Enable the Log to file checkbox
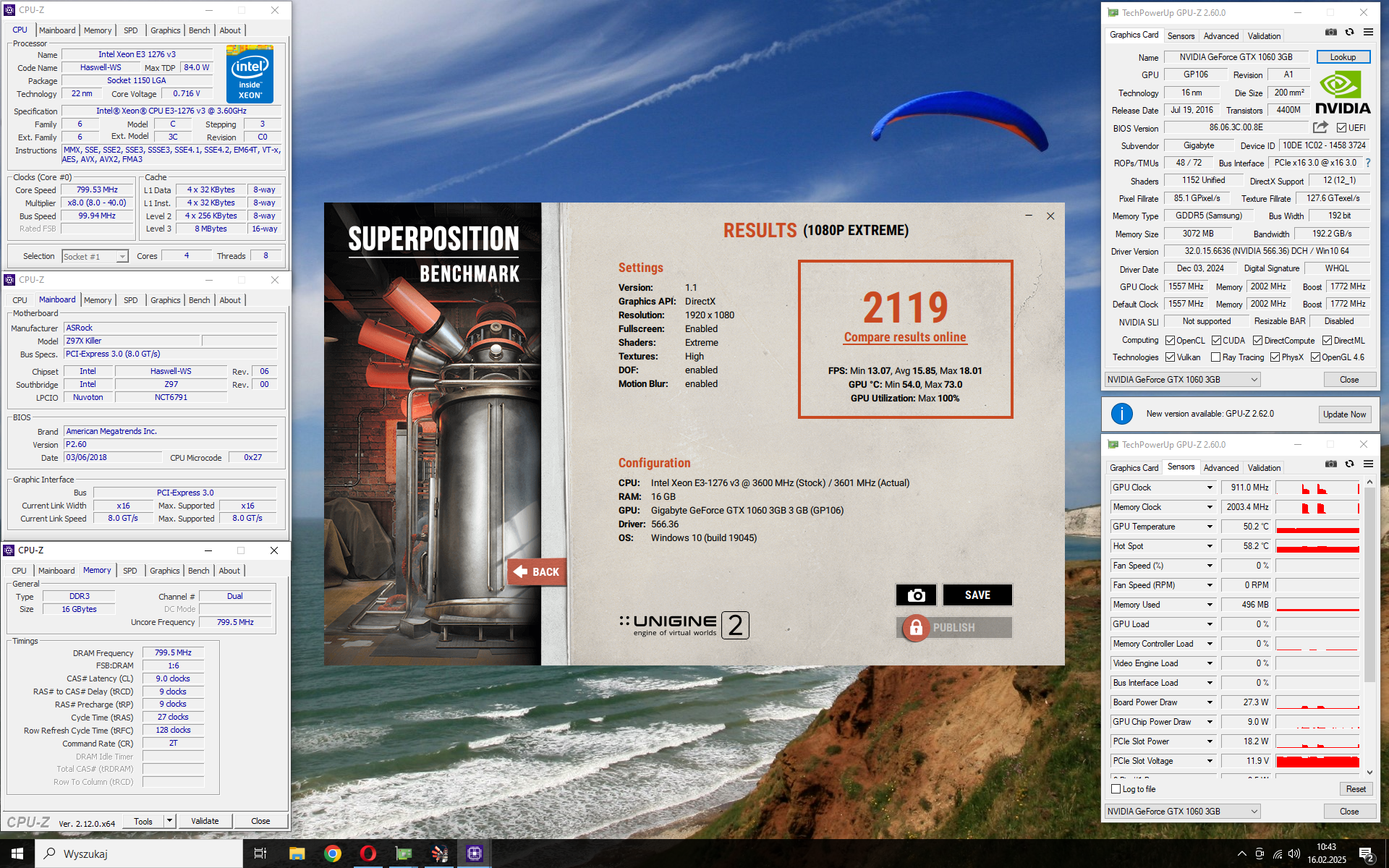 [1116, 789]
